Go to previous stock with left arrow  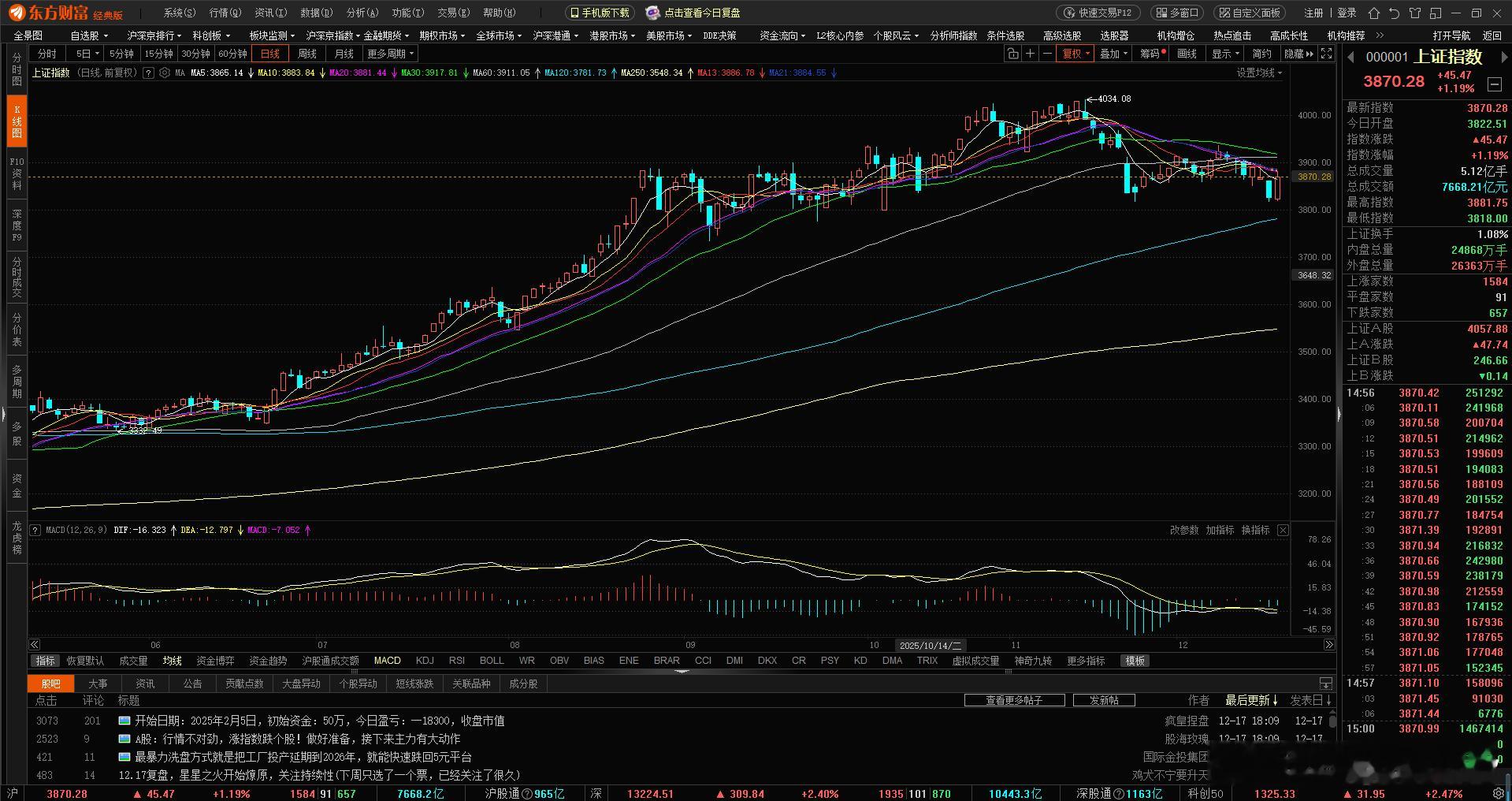pyautogui.click(x=1350, y=57)
